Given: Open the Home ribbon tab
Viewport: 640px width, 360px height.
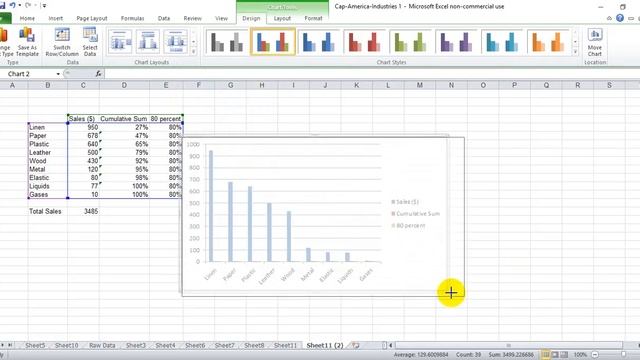Looking at the screenshot, I should (27, 18).
